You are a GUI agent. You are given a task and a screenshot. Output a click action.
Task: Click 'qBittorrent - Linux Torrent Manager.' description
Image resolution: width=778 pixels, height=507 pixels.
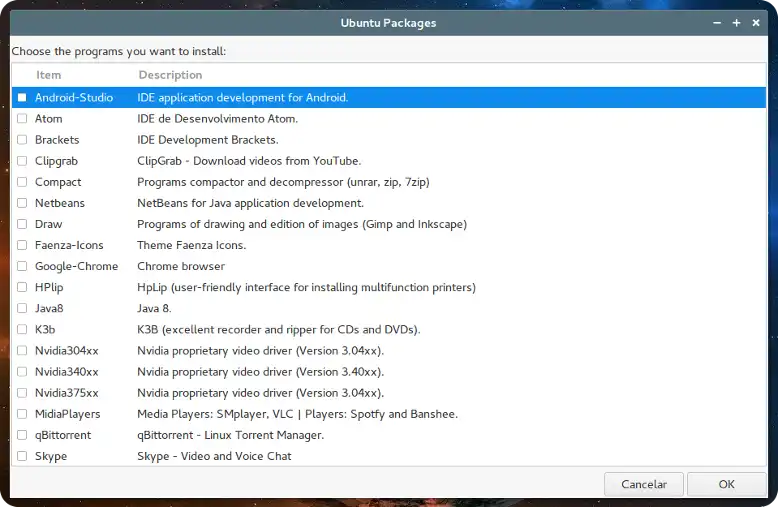click(230, 435)
